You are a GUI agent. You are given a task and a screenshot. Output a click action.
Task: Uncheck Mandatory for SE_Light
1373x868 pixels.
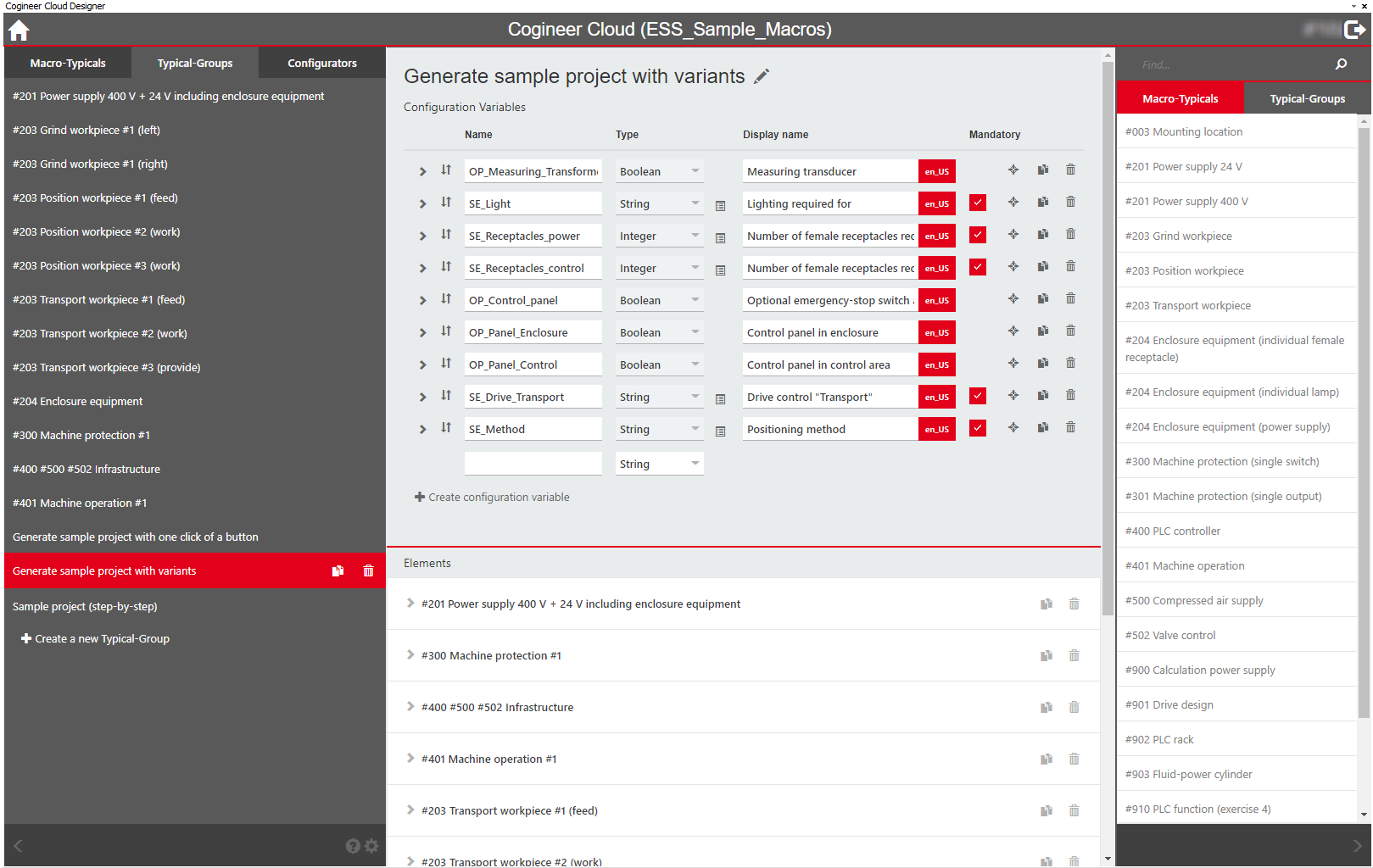(977, 203)
